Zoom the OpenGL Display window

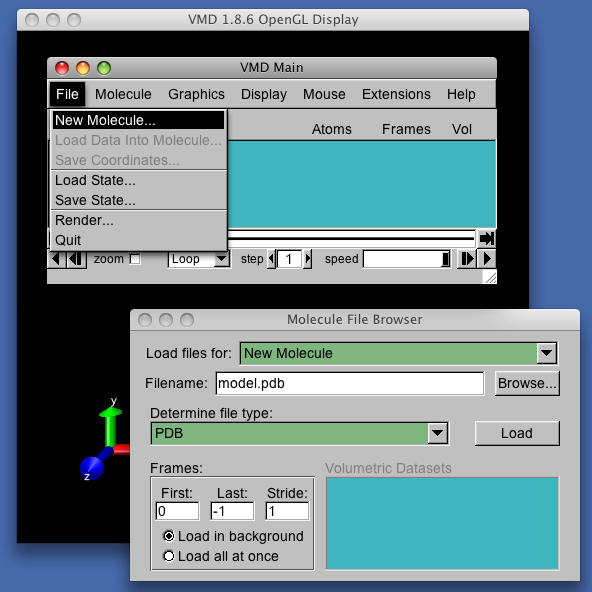click(74, 20)
